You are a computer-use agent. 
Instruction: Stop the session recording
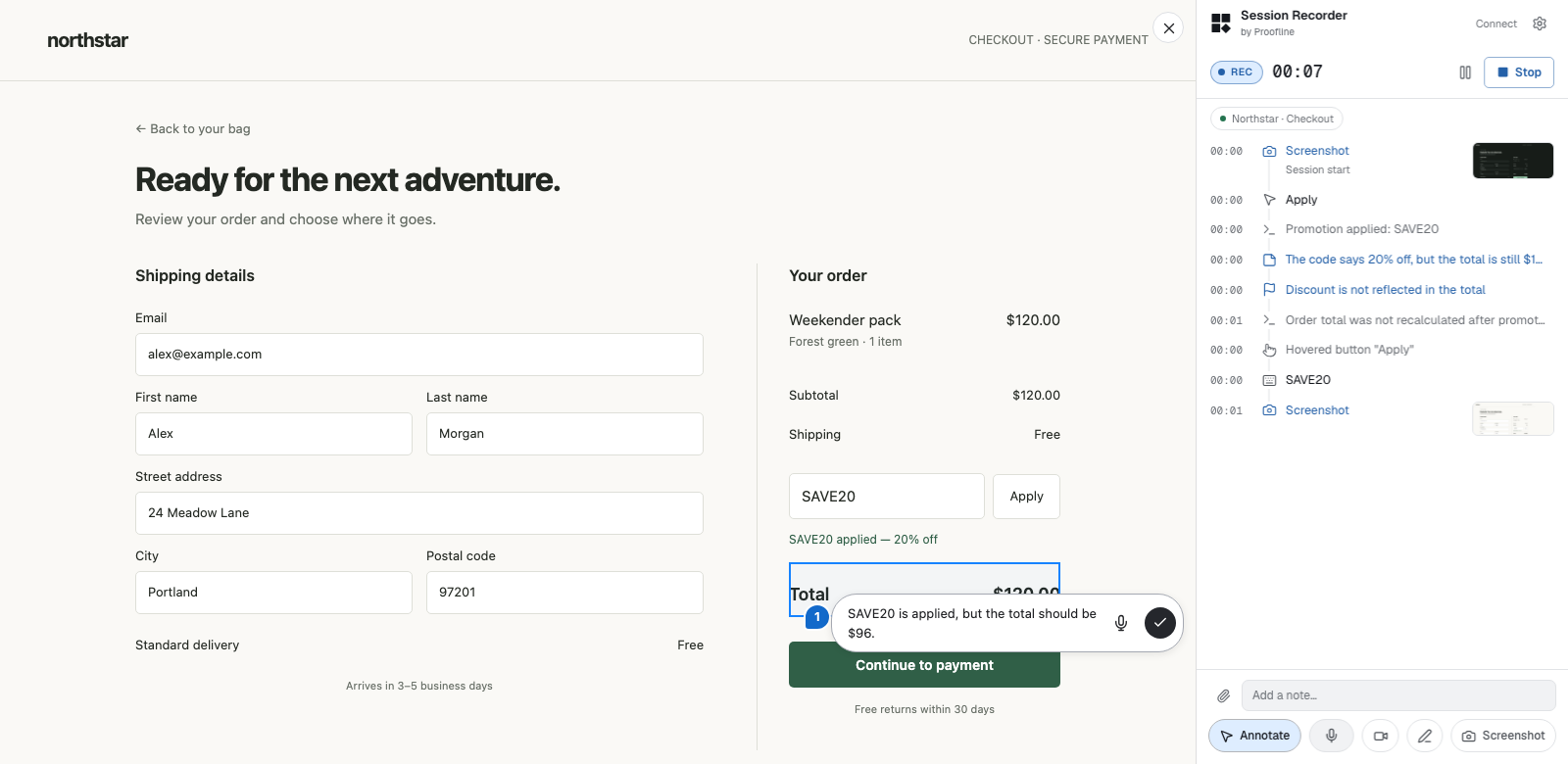click(x=1519, y=72)
